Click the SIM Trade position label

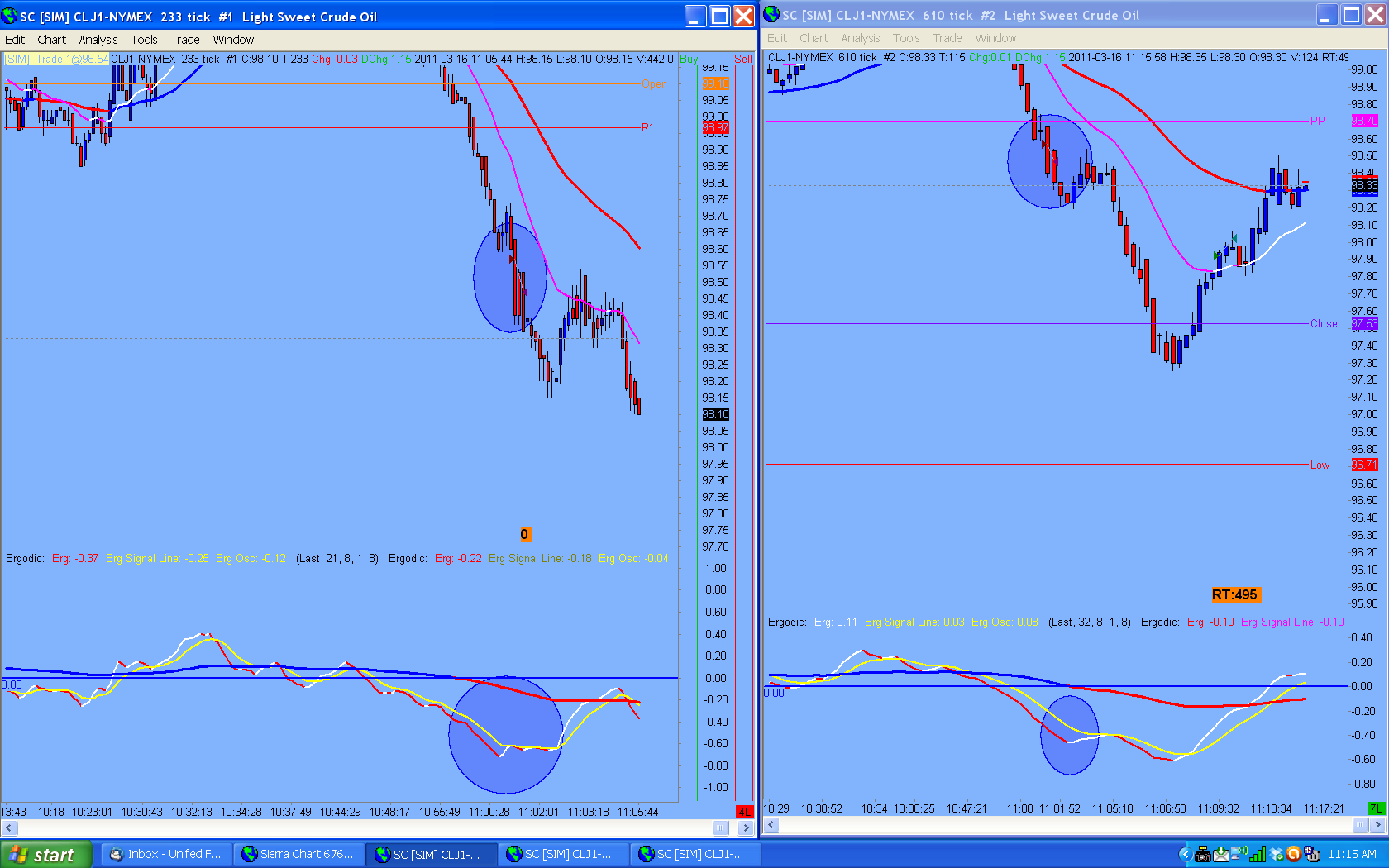coord(56,60)
